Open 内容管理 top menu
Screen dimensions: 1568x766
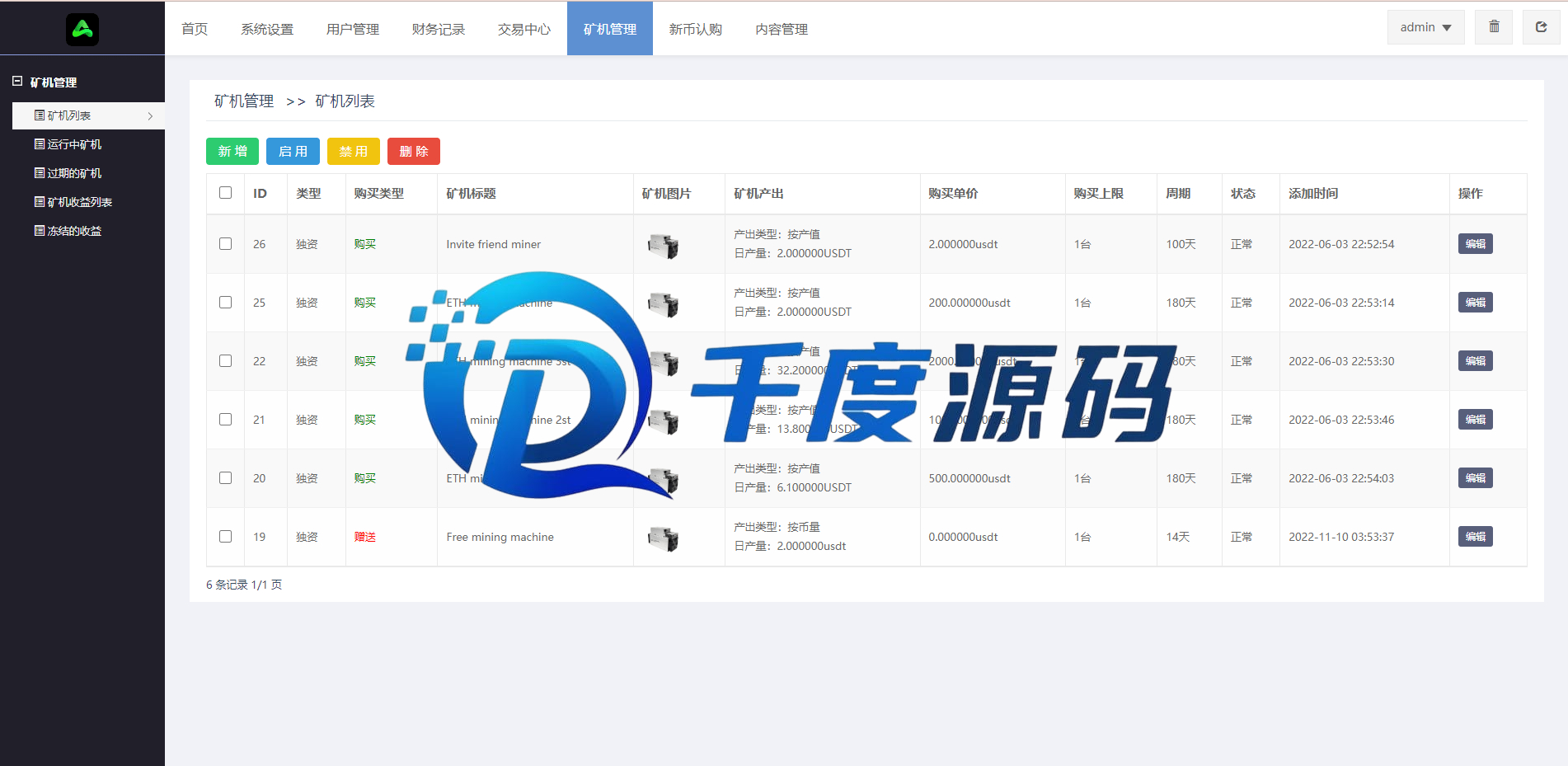tap(782, 29)
